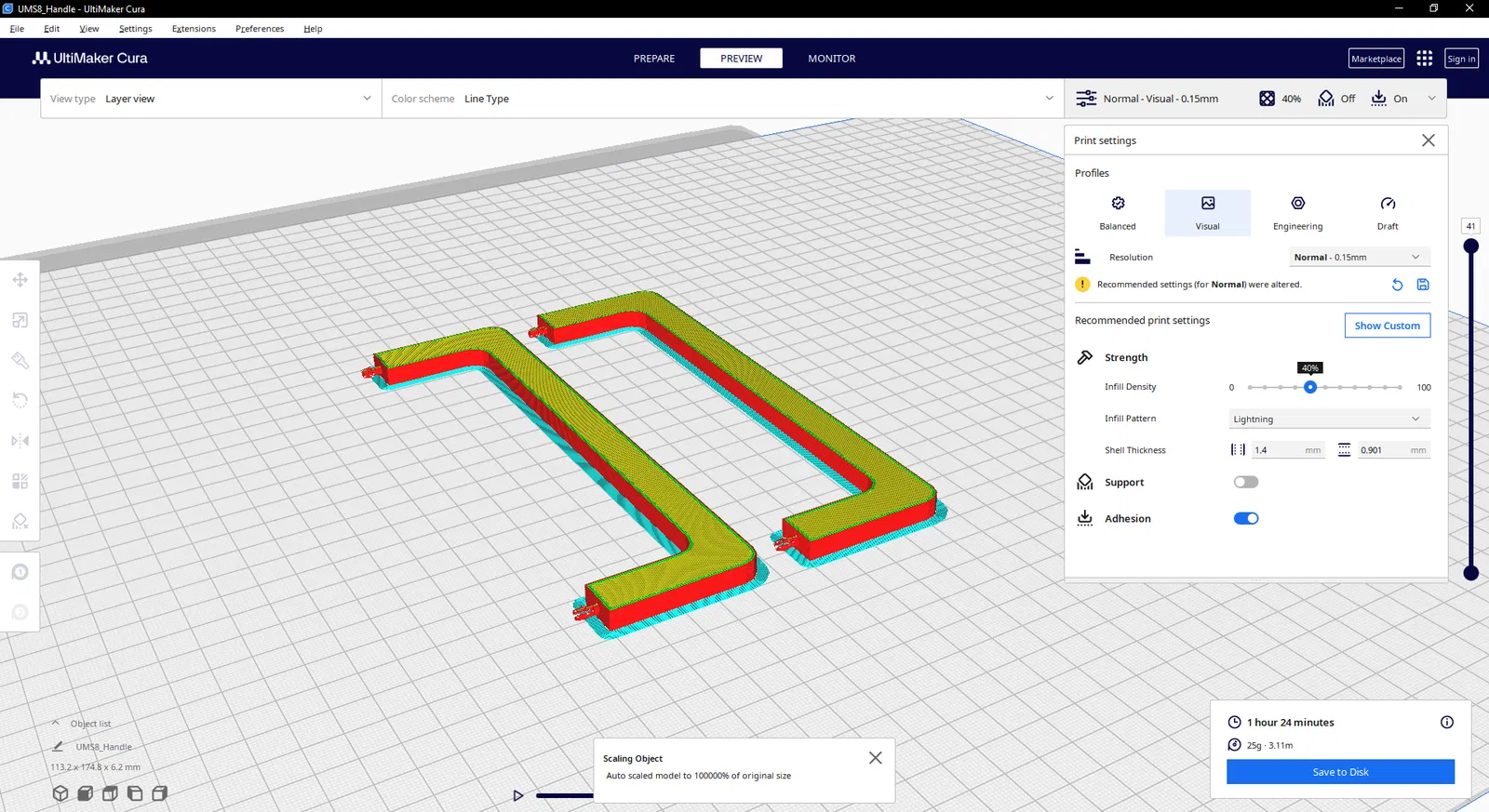Switch to the MONITOR stage
1489x812 pixels.
[832, 59]
